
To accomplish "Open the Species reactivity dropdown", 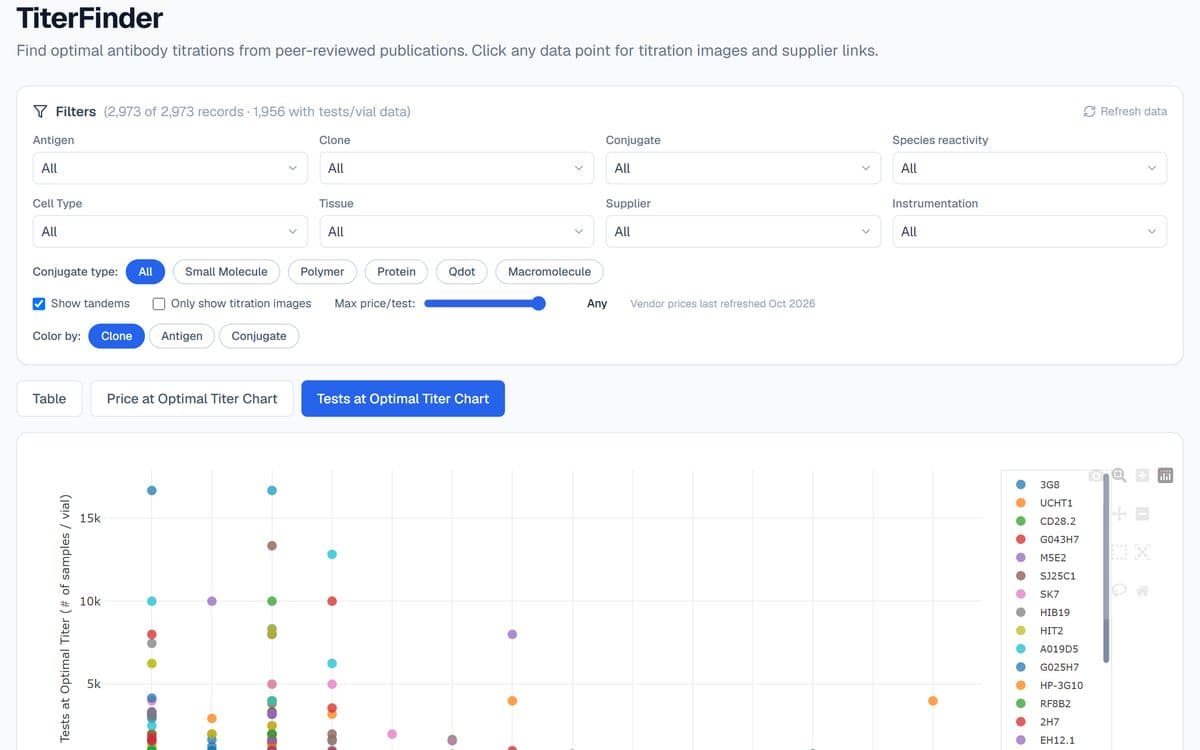I will coord(1029,168).
